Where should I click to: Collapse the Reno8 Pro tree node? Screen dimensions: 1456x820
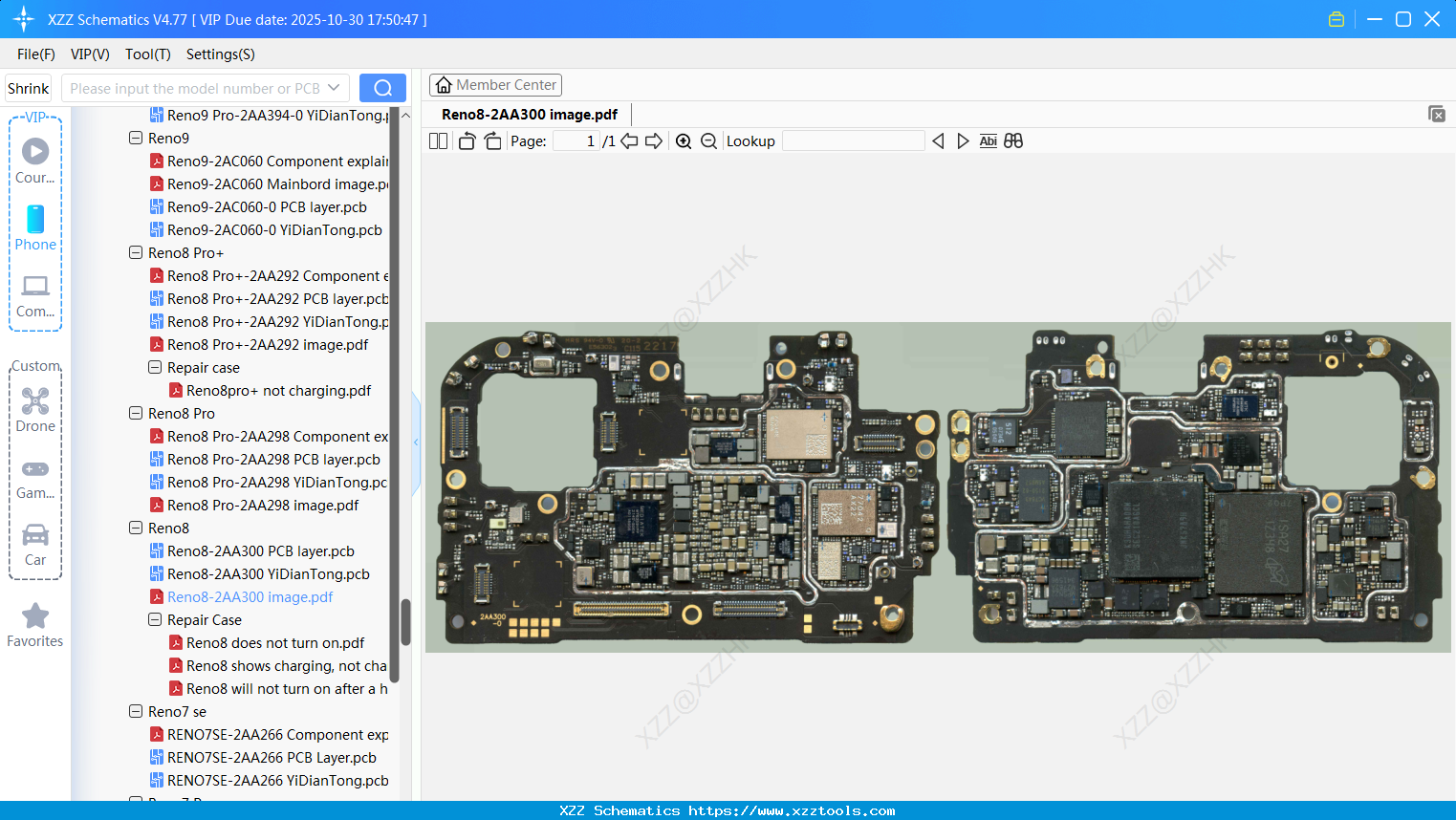tap(136, 413)
